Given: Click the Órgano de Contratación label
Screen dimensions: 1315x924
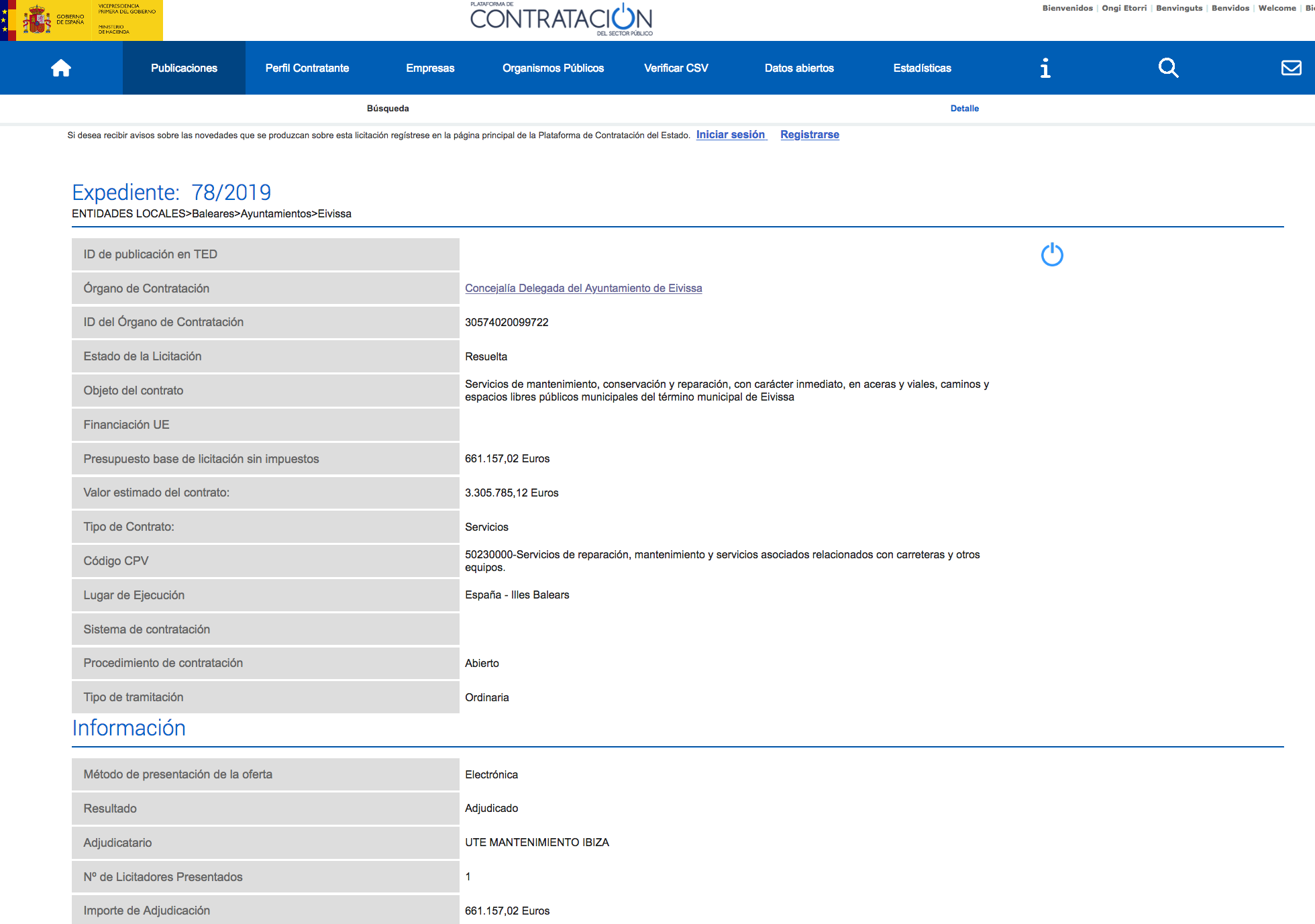Looking at the screenshot, I should click(x=146, y=289).
